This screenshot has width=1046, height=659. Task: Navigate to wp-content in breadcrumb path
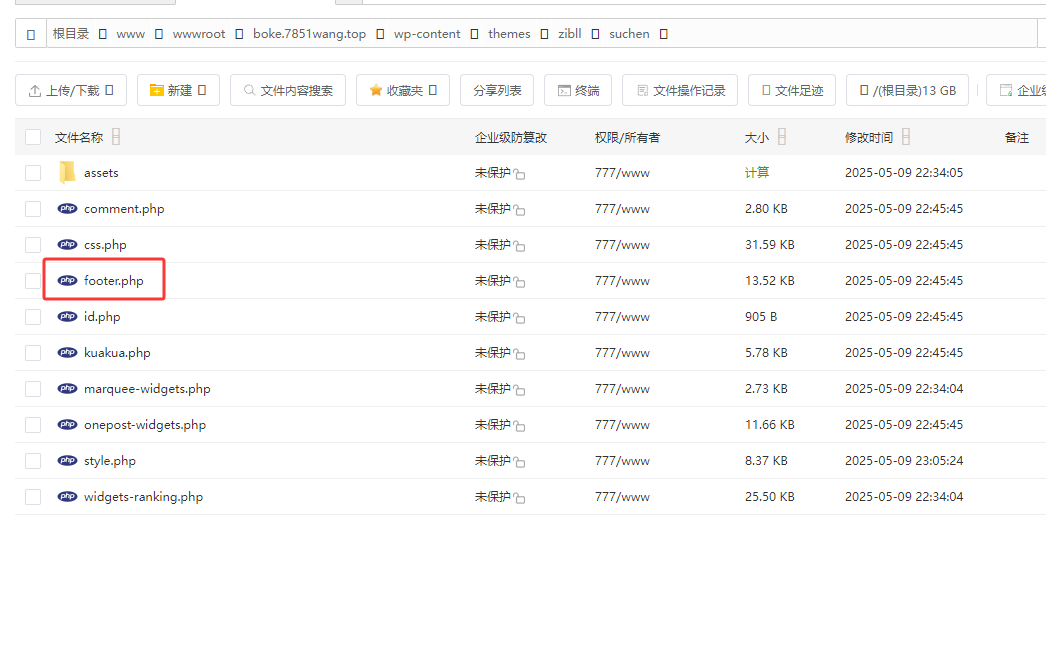[427, 34]
